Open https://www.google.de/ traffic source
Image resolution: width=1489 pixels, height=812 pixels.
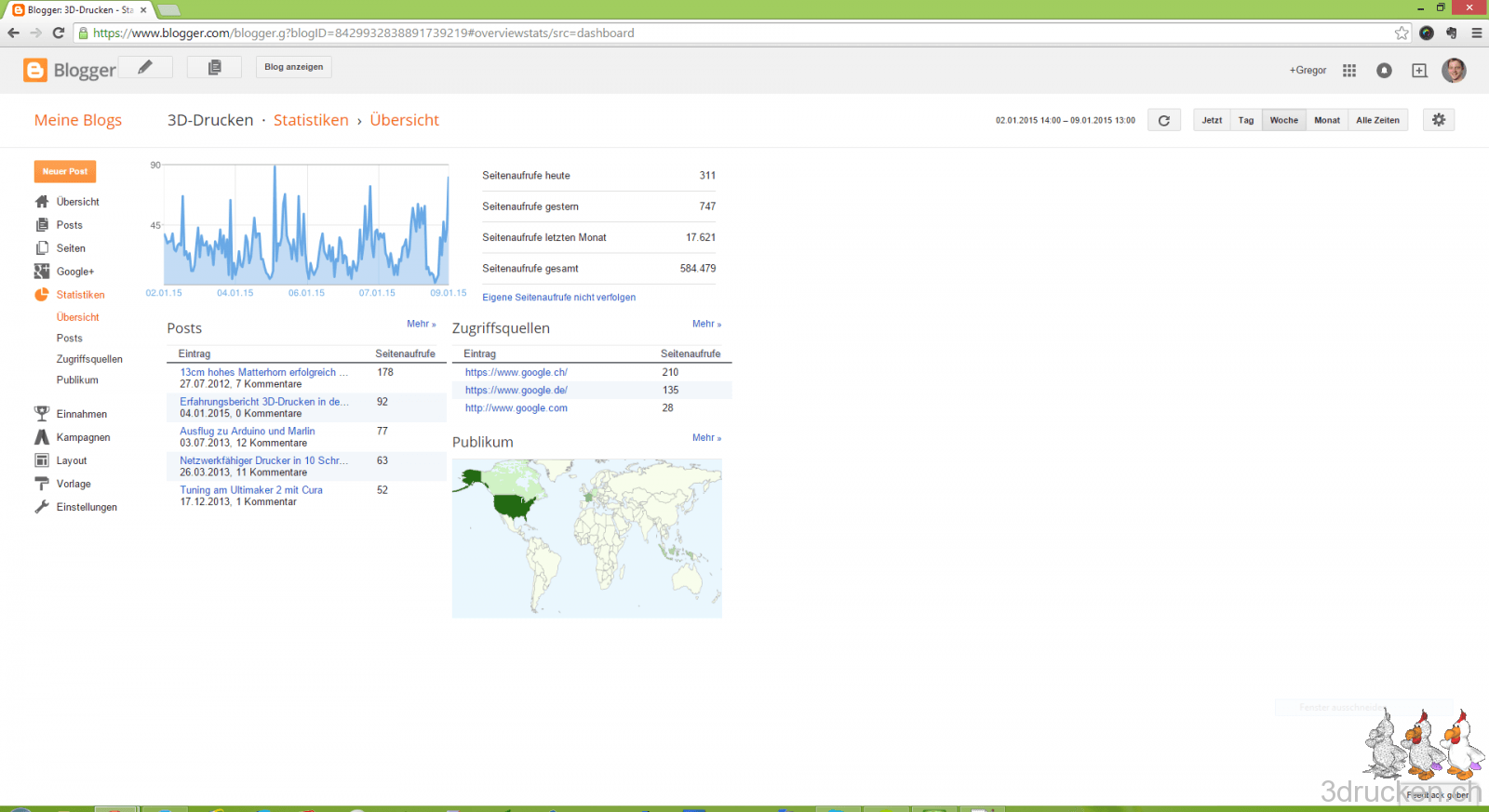516,391
